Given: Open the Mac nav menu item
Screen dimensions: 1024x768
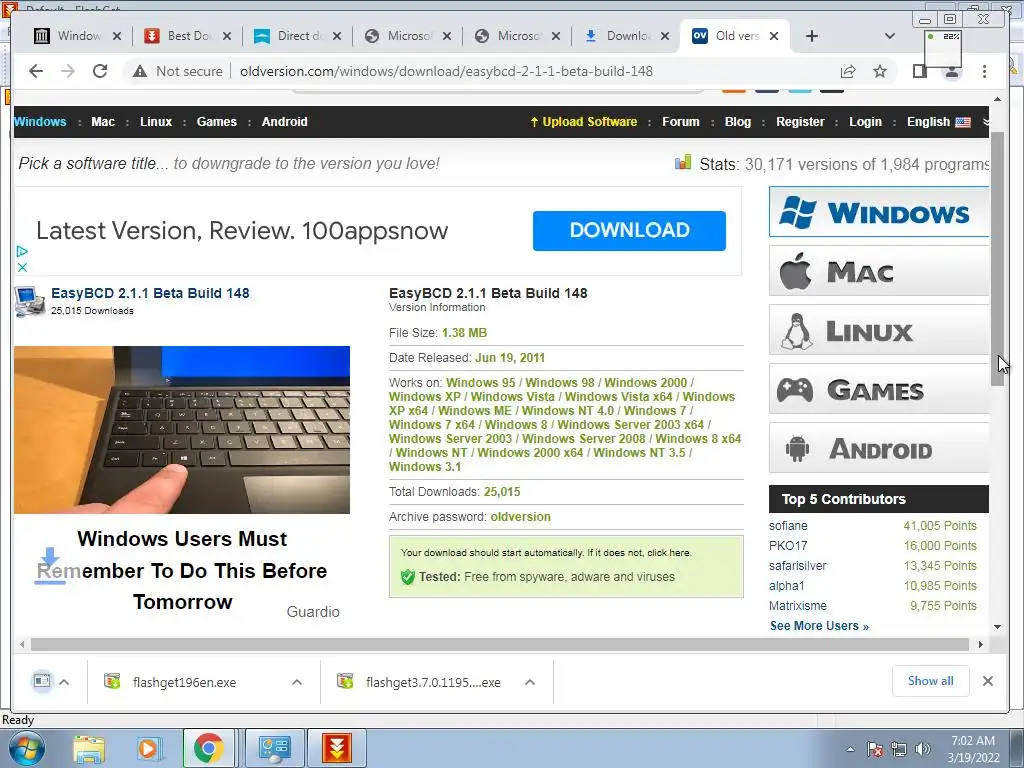Looking at the screenshot, I should 103,121.
